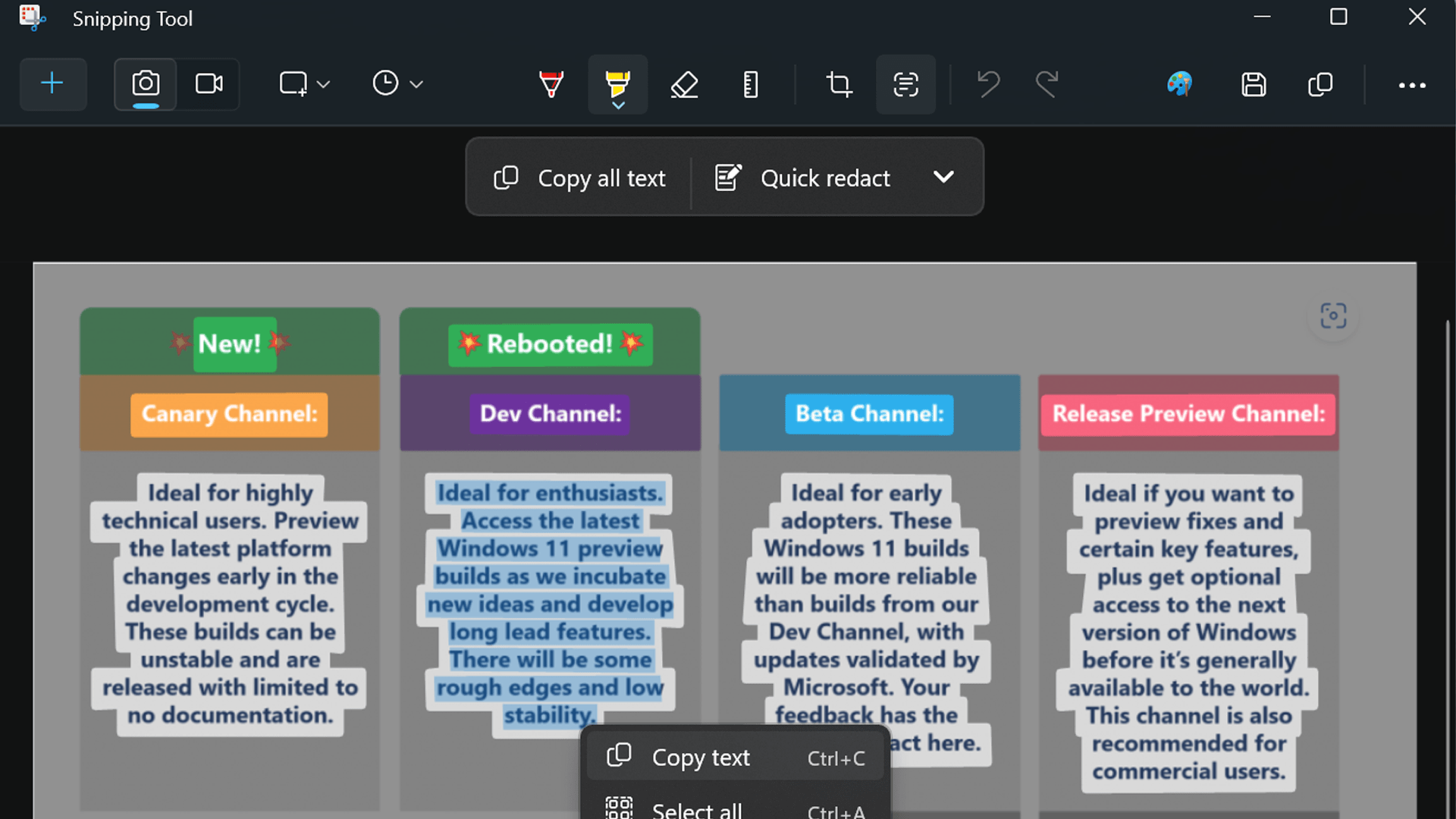
Task: Select the camera screenshot mode
Action: point(146,84)
